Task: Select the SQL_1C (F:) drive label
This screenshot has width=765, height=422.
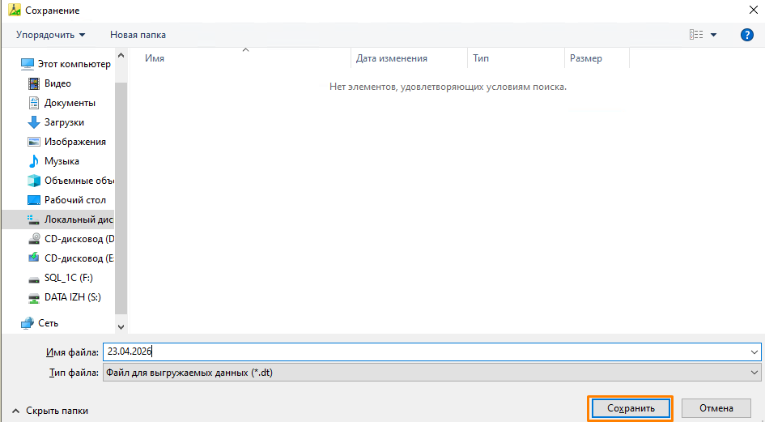Action: 68,278
